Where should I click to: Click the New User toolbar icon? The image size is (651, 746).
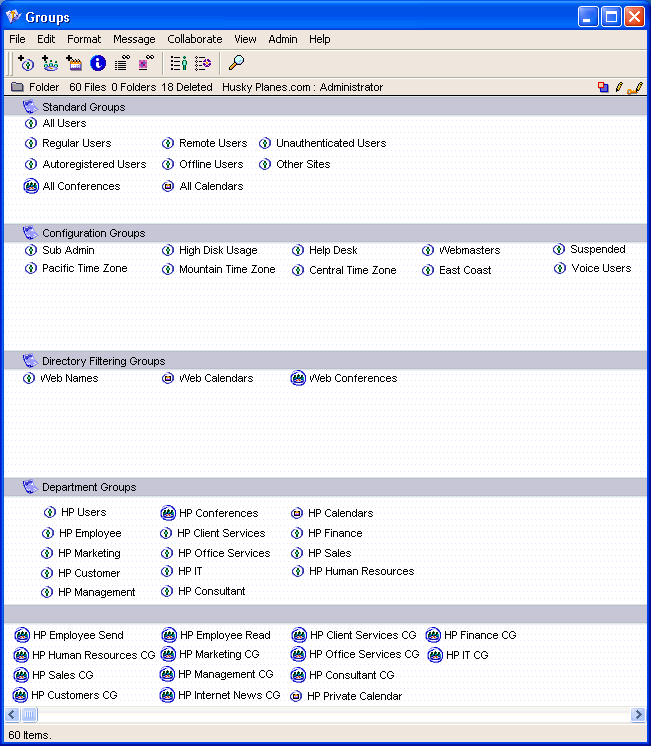coord(26,63)
